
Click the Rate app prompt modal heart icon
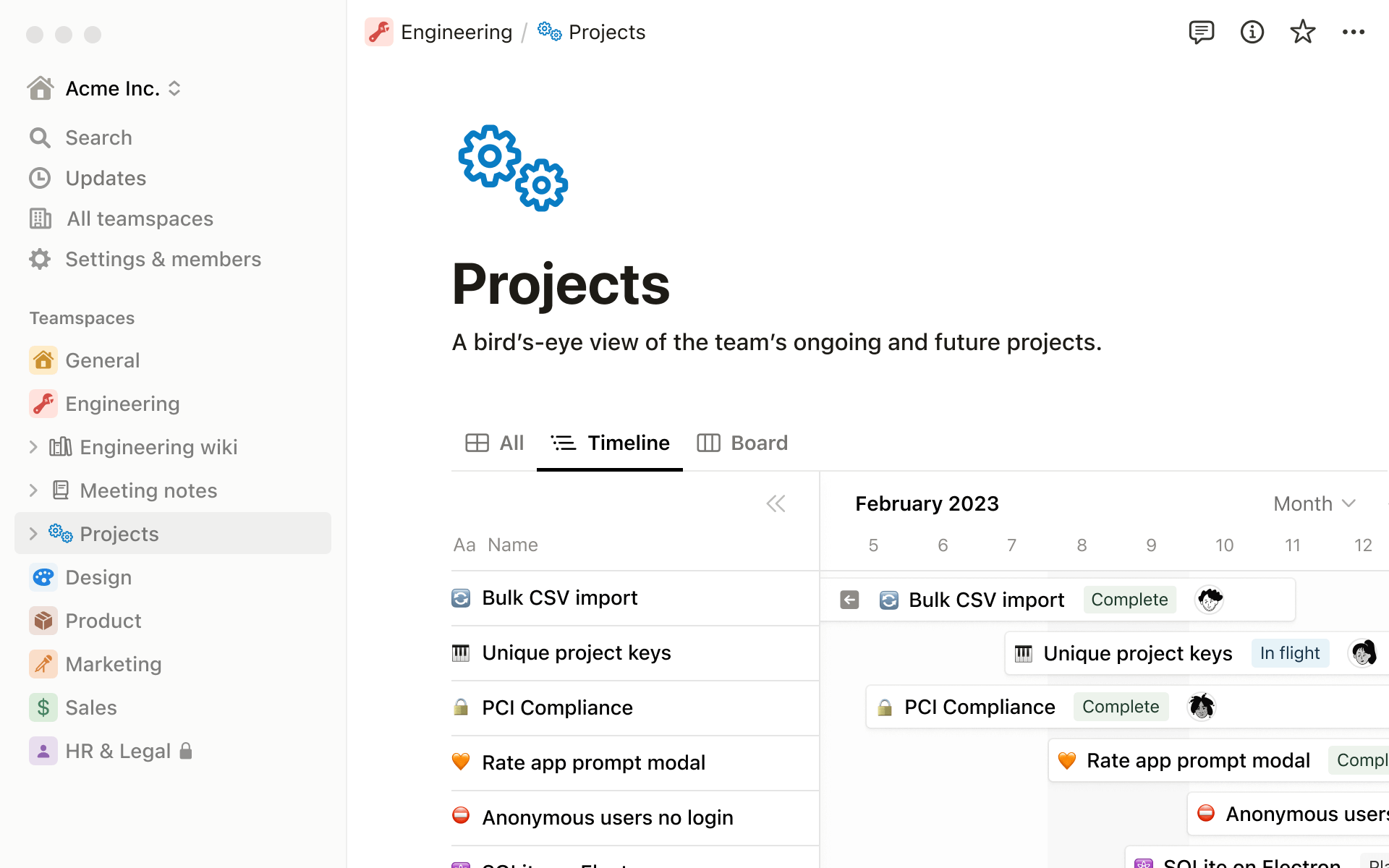point(461,762)
